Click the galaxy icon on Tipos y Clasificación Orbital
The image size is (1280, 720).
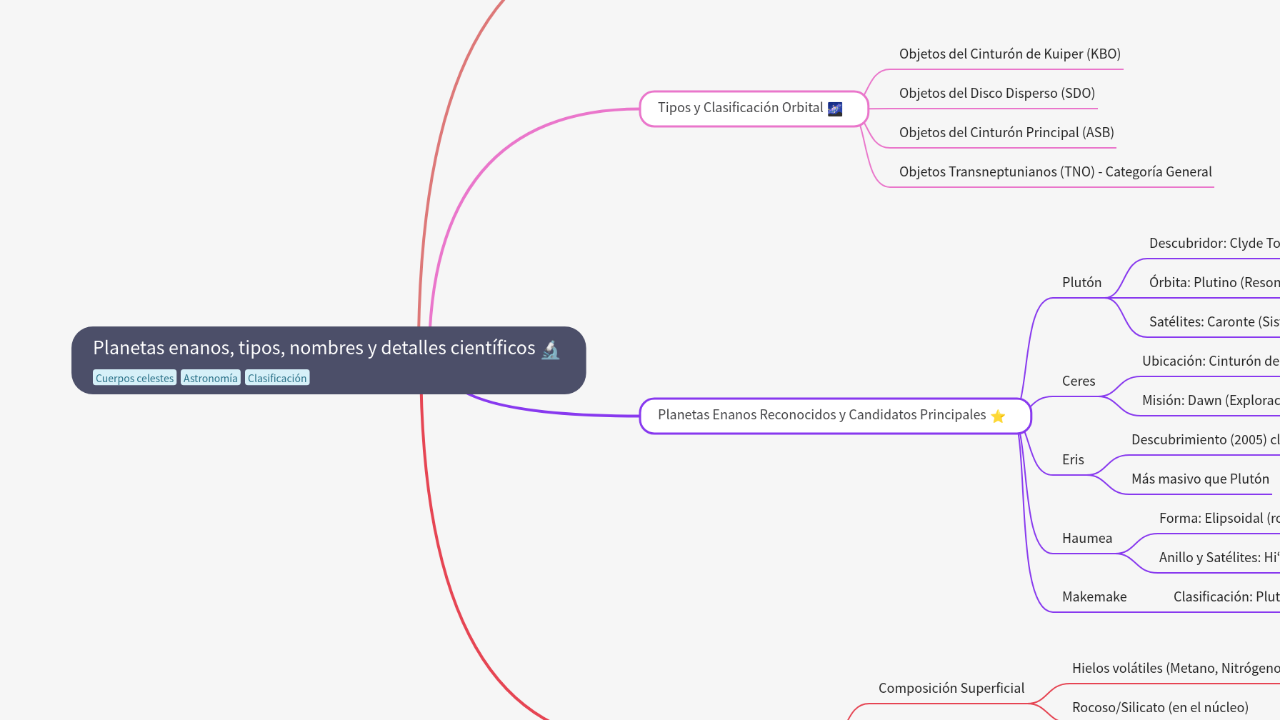[x=835, y=107]
